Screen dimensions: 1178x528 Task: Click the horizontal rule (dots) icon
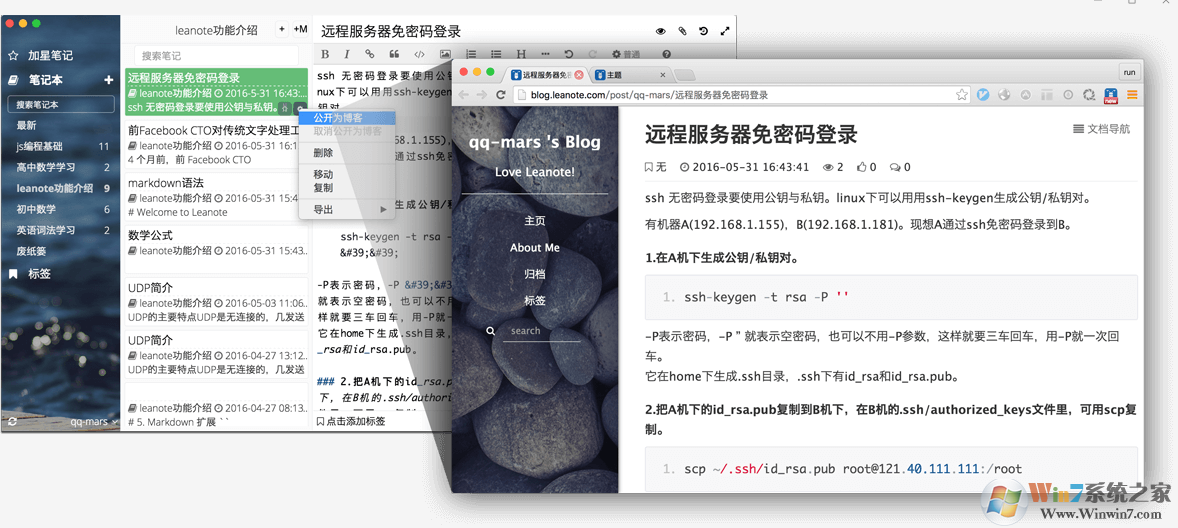(545, 54)
